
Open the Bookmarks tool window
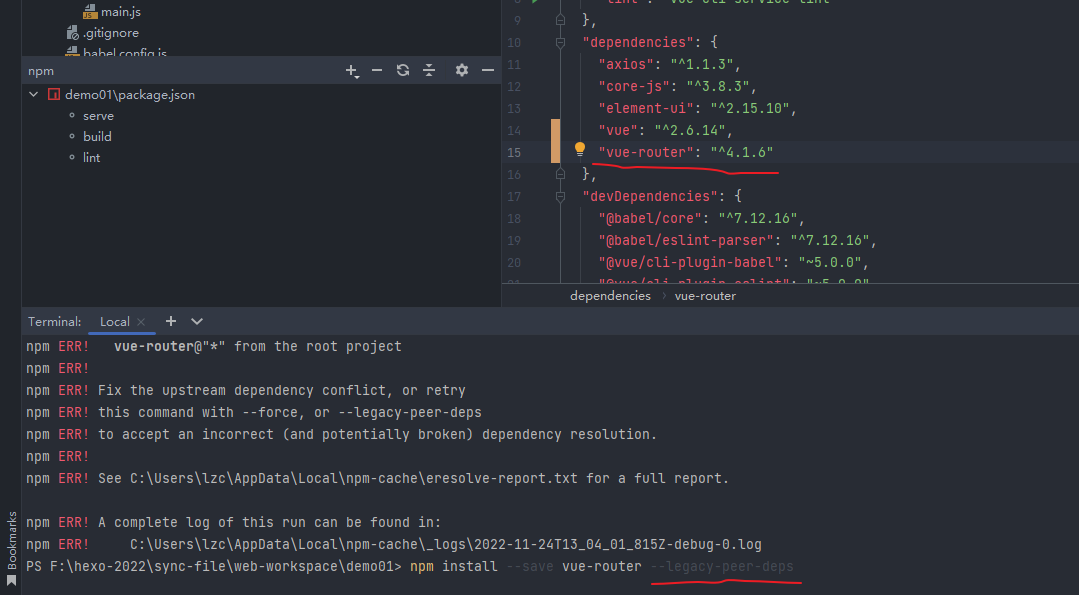pyautogui.click(x=11, y=549)
